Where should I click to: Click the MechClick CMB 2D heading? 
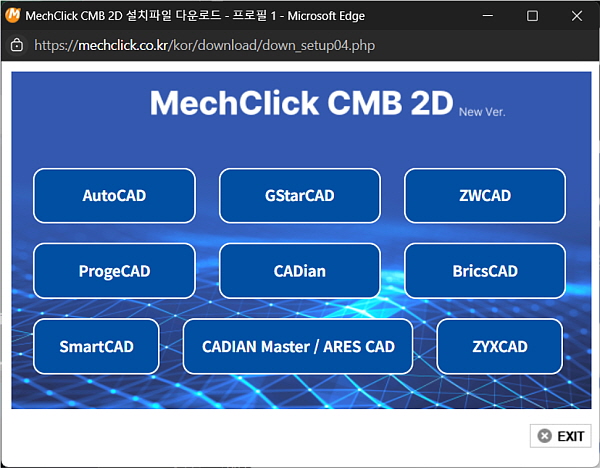(x=302, y=103)
